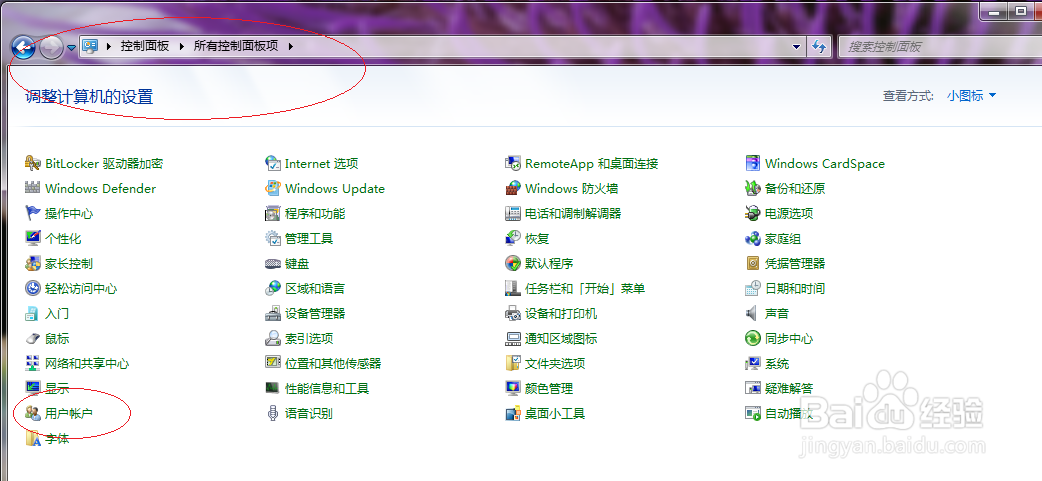Open the 疑难解答 link
Viewport: 1042px width, 481px height.
789,389
